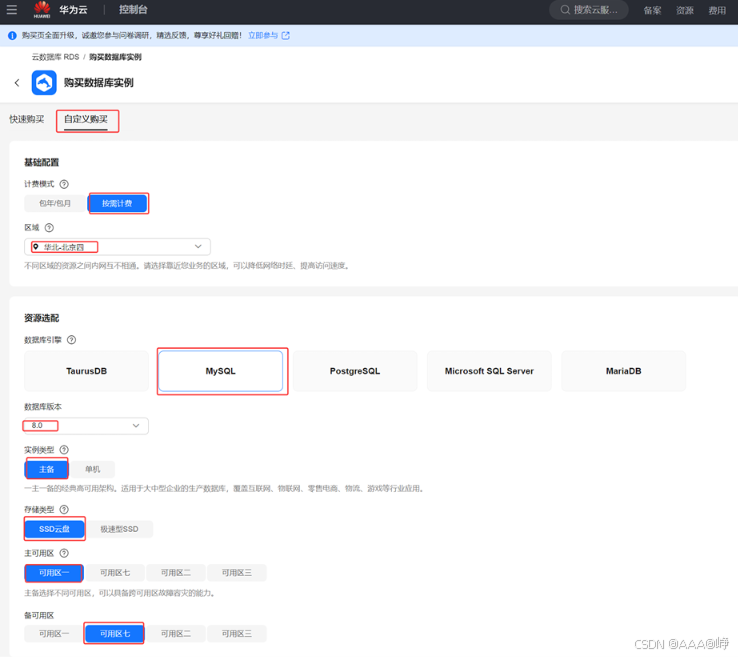
Task: Open help icon next to 区域
Action: 49,228
